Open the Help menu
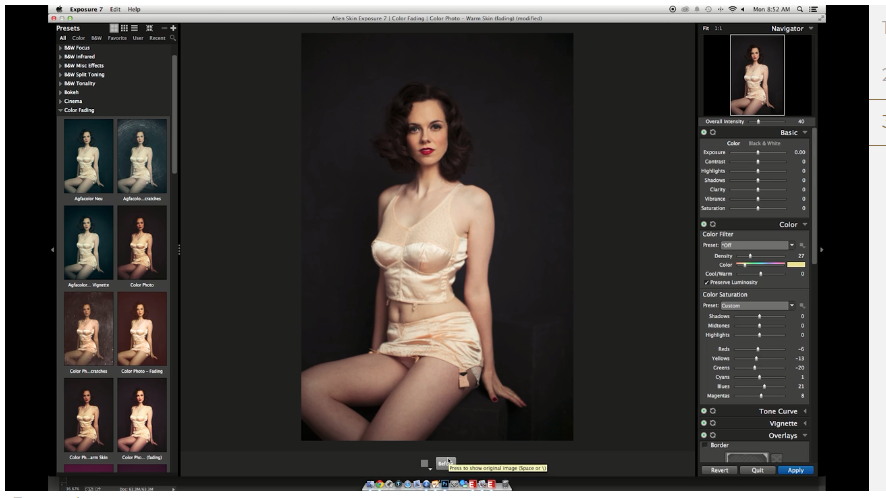This screenshot has height=498, width=886. pos(134,9)
